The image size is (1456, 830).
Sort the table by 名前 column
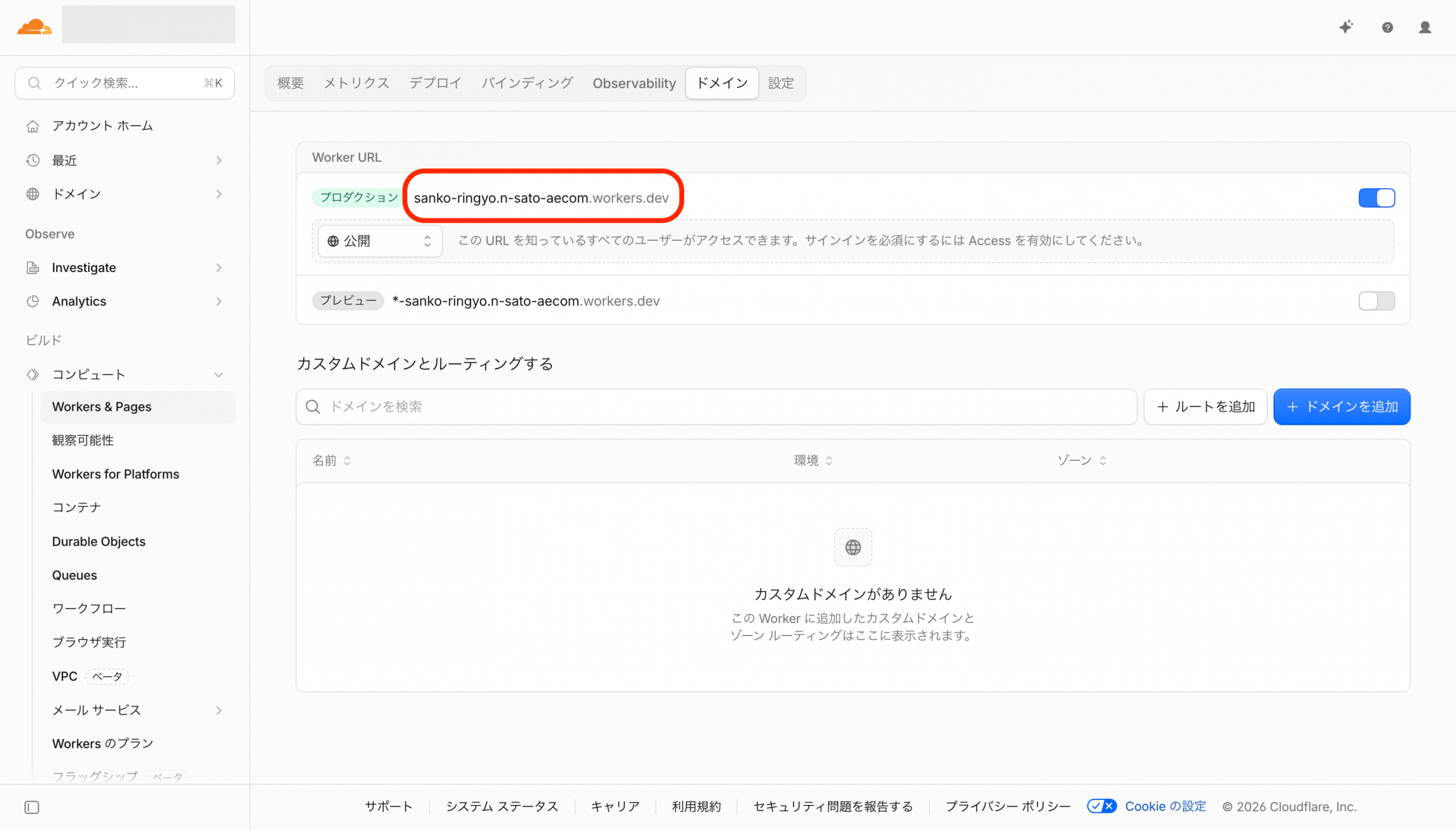tap(332, 460)
